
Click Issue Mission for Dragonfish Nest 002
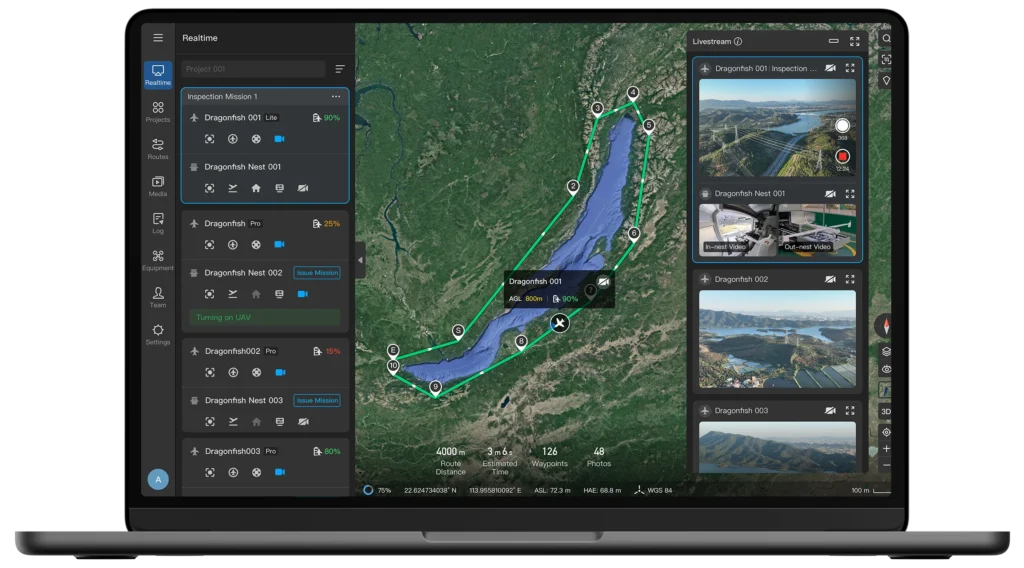click(x=317, y=273)
